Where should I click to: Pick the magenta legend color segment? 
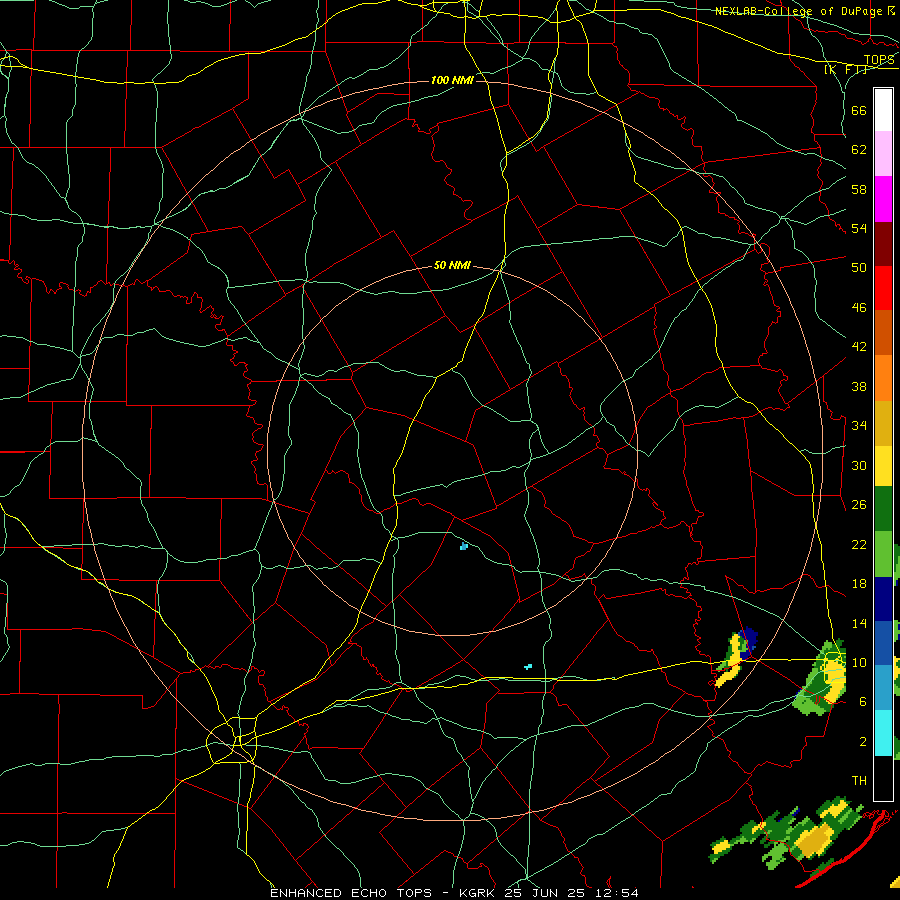(883, 199)
